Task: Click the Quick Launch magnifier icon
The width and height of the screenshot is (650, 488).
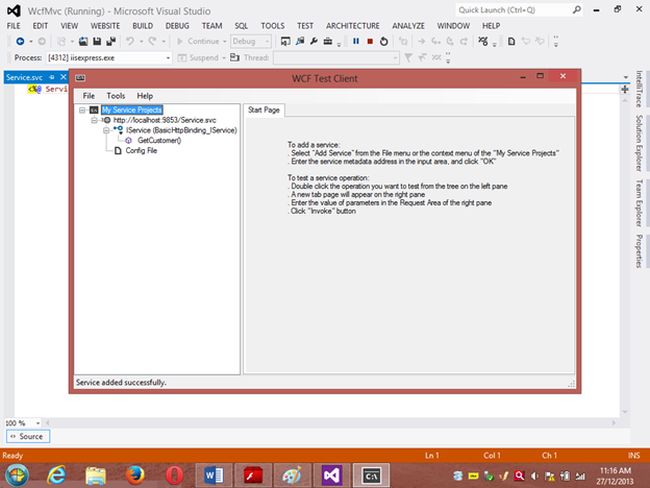Action: 577,10
